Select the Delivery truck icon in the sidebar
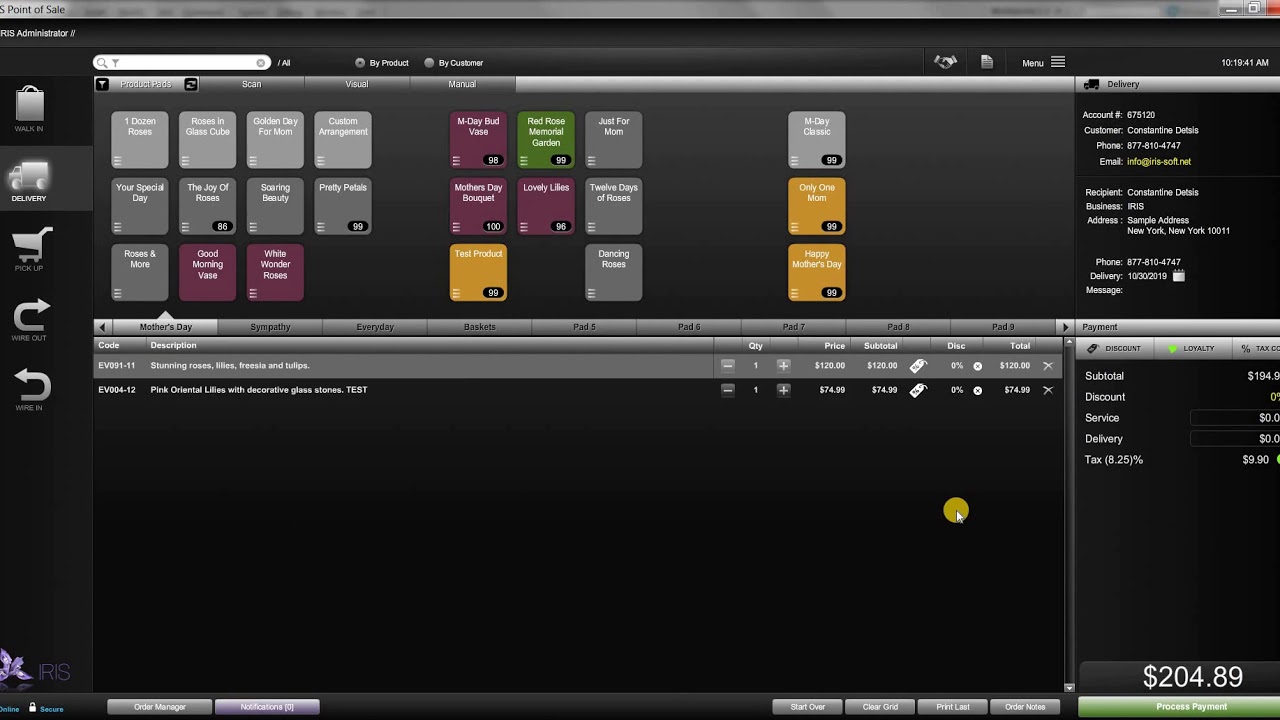The height and width of the screenshot is (720, 1280). click(x=29, y=177)
